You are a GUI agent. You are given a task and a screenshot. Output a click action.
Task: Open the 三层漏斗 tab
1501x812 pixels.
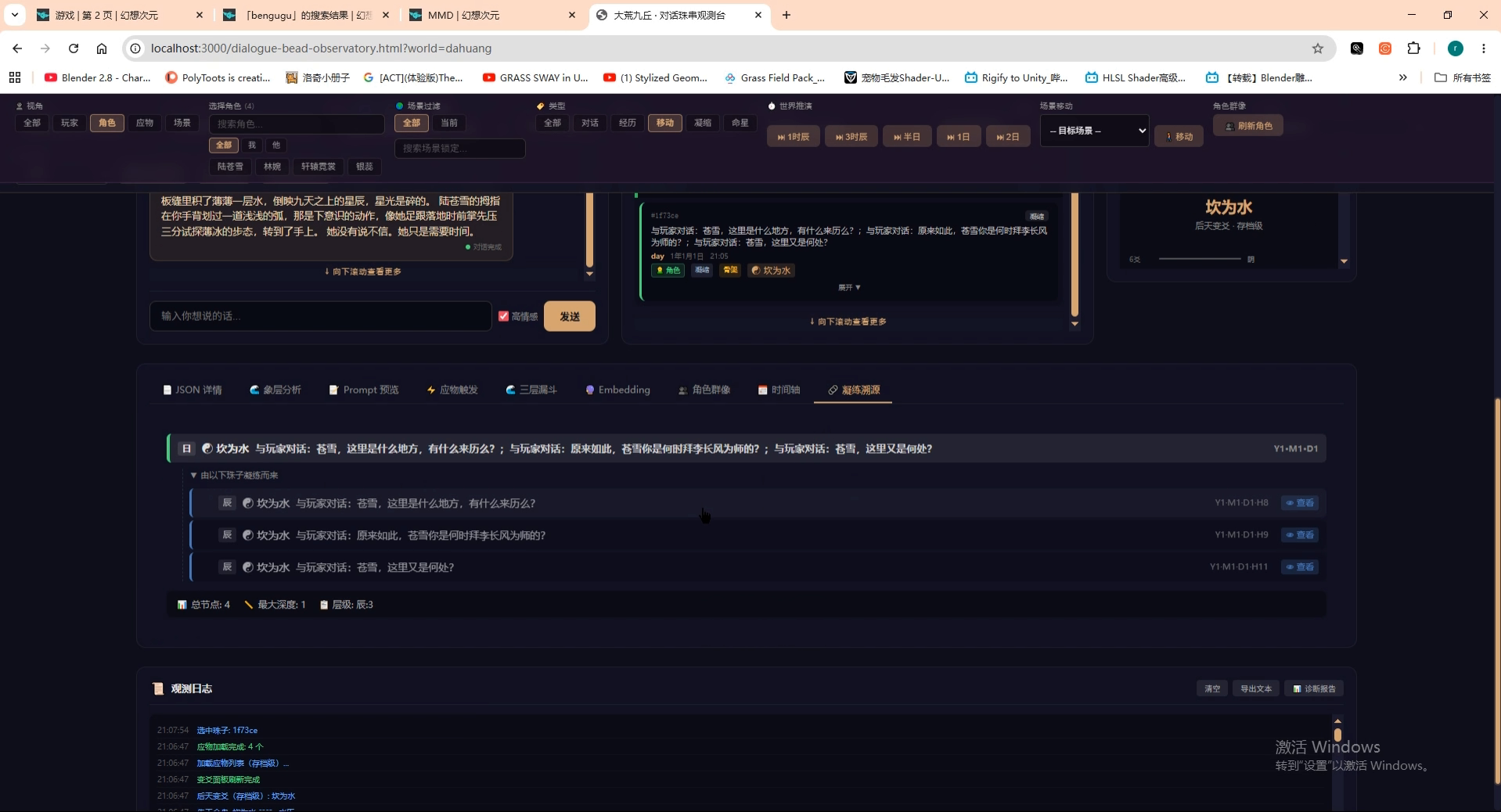(531, 390)
